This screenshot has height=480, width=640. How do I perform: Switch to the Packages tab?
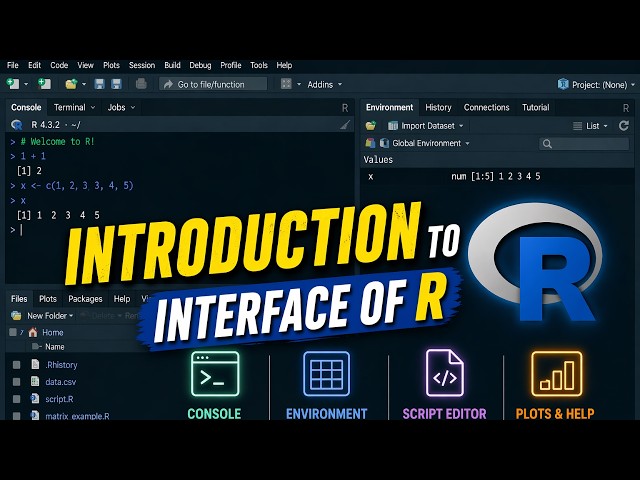point(85,299)
